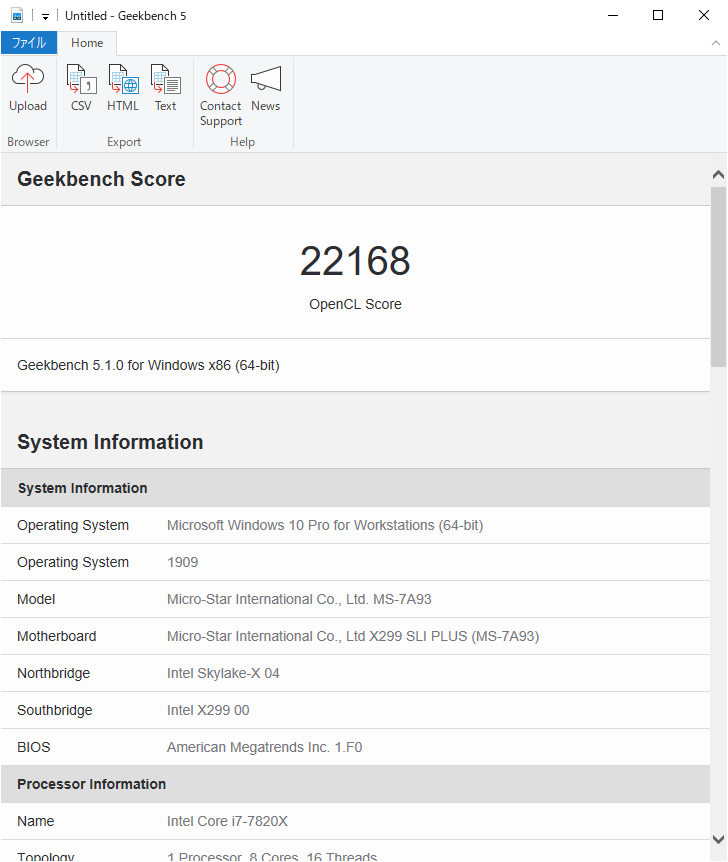The image size is (728, 862).
Task: Click the 1909 operating system value
Action: point(183,562)
